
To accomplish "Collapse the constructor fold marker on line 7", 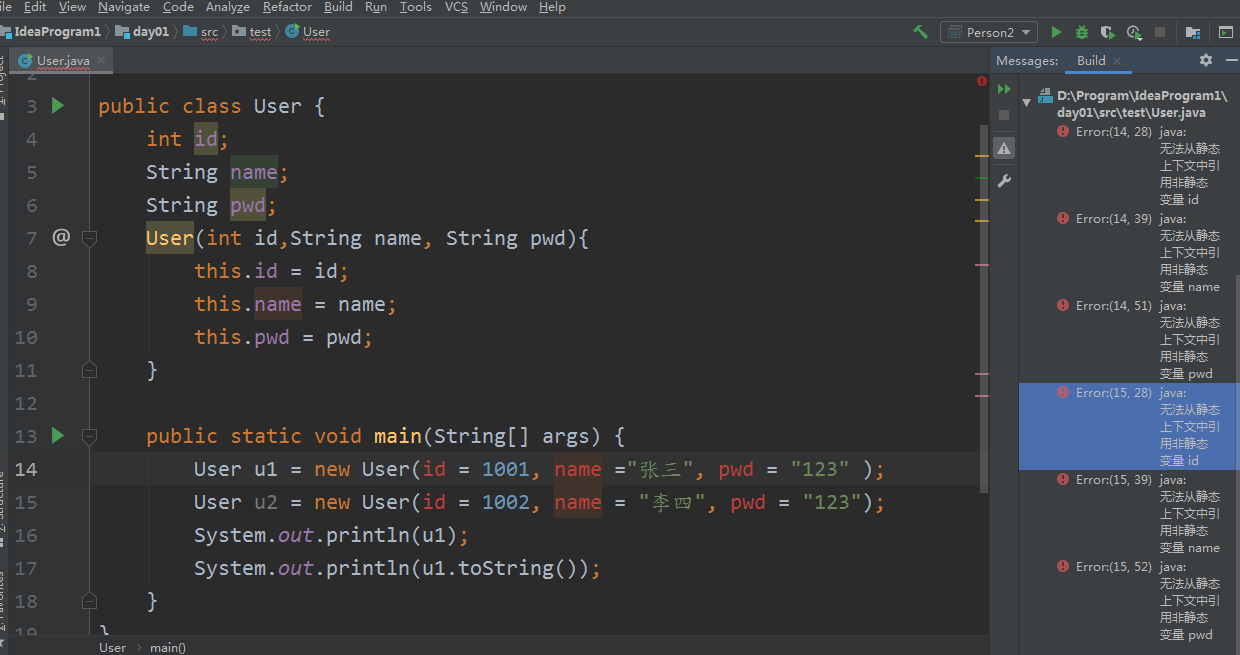I will pyautogui.click(x=89, y=238).
